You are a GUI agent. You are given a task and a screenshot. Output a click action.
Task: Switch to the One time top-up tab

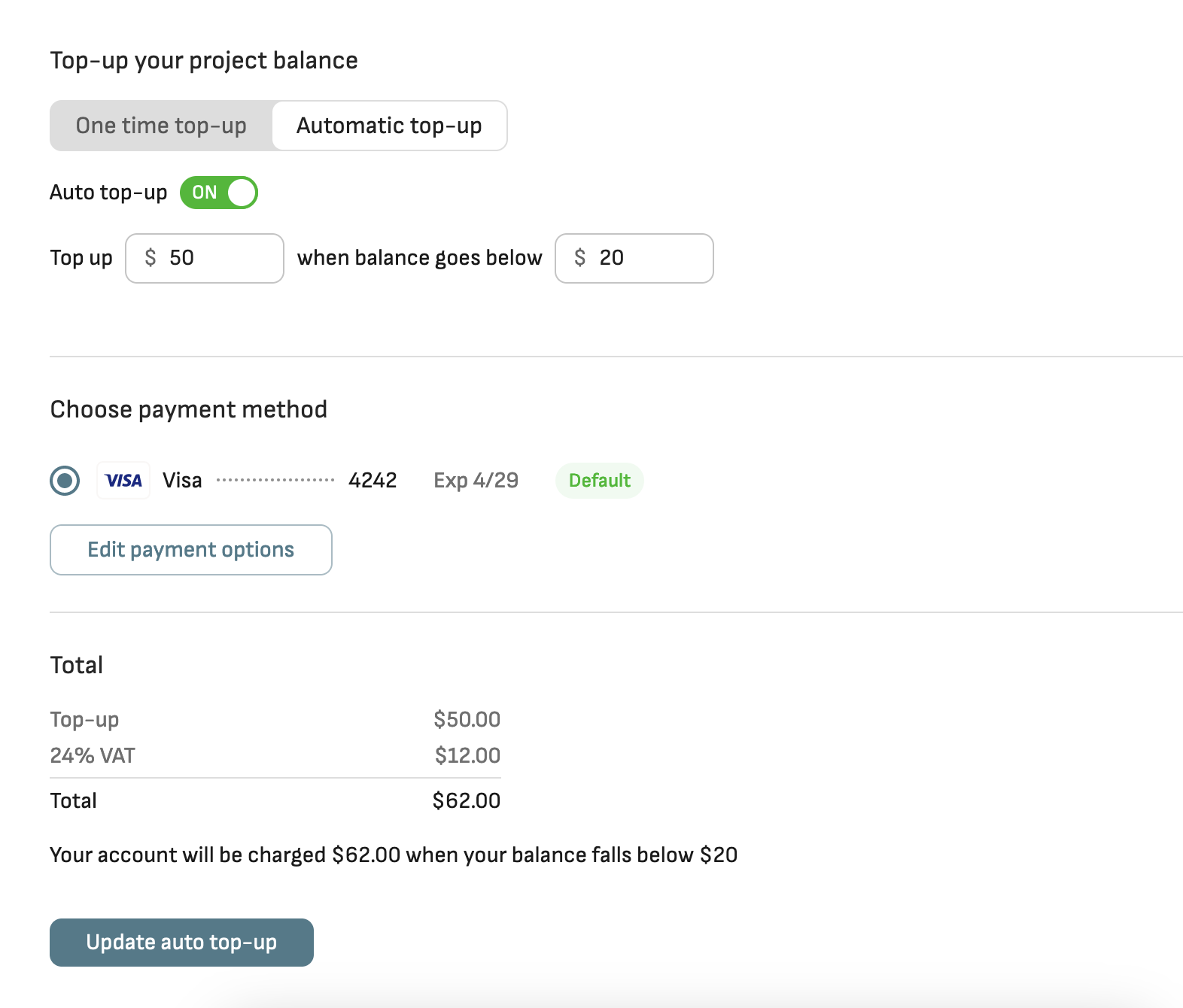(161, 126)
